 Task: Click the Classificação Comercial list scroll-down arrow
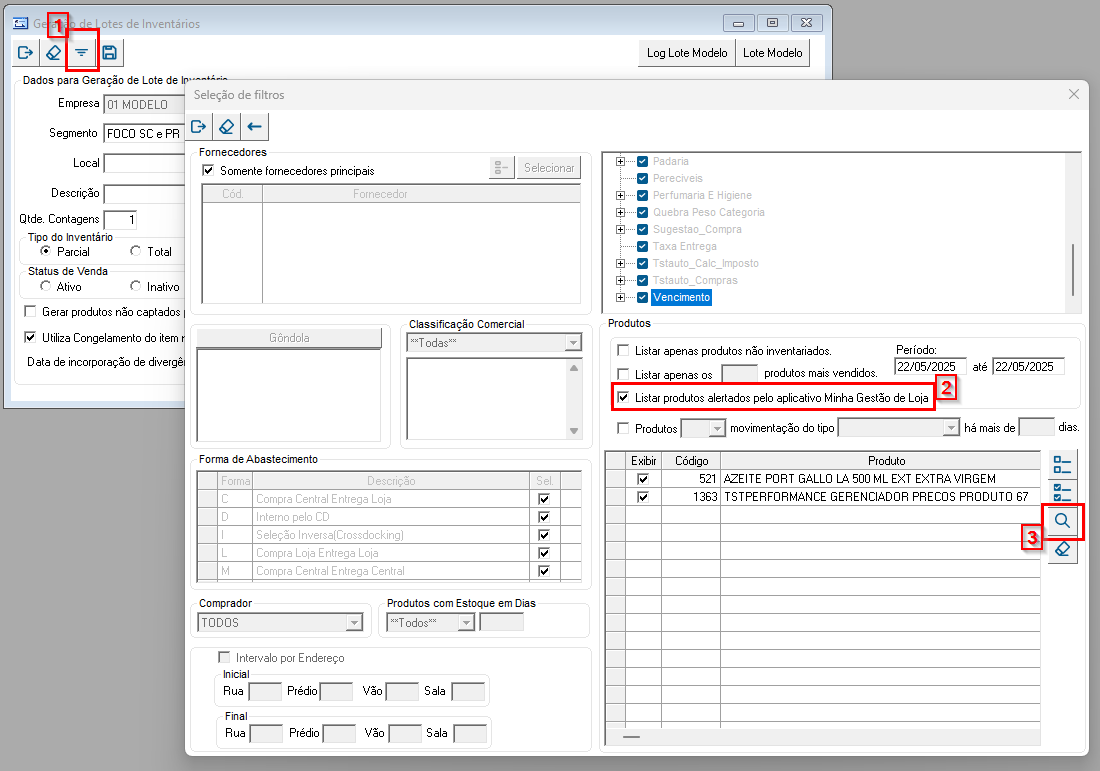pyautogui.click(x=574, y=431)
